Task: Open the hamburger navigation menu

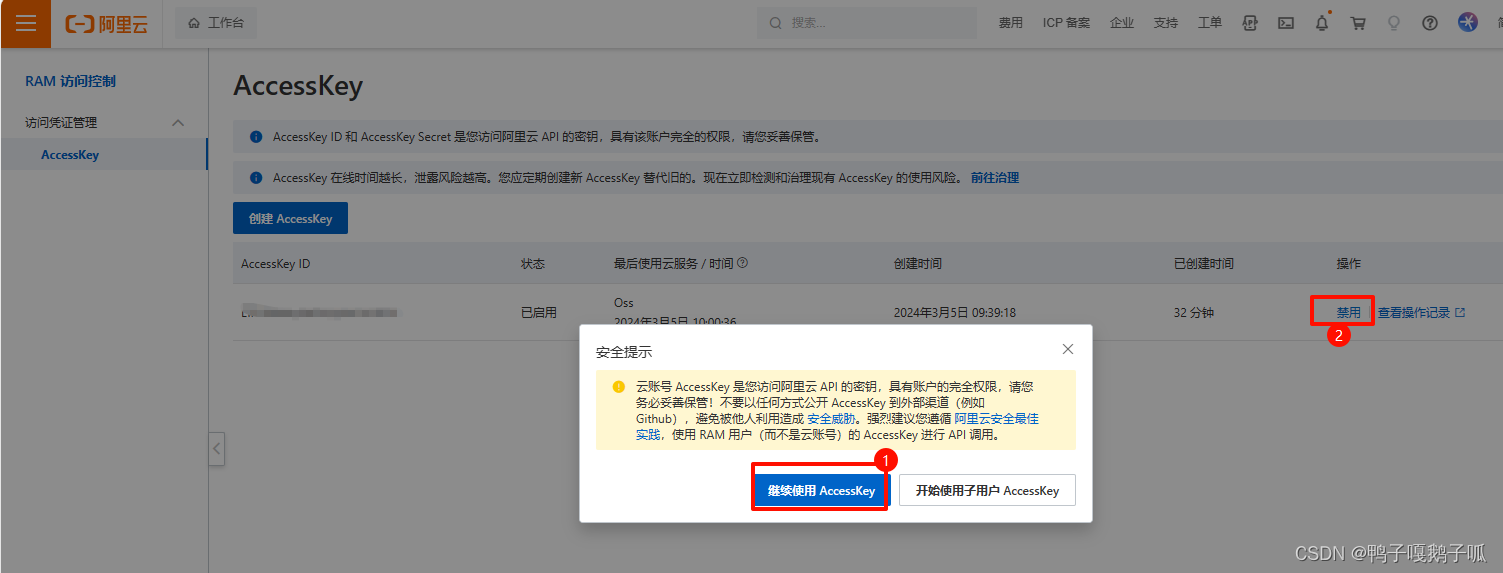Action: pos(25,23)
